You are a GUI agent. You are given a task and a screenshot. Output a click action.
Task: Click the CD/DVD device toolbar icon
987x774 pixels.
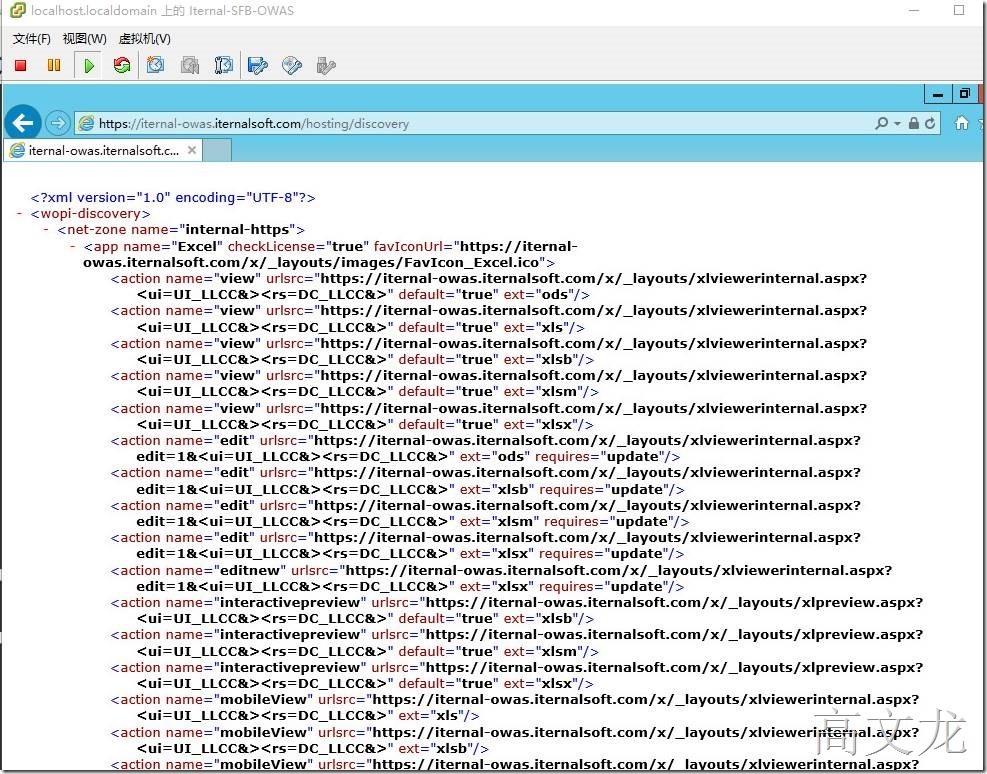pyautogui.click(x=291, y=65)
